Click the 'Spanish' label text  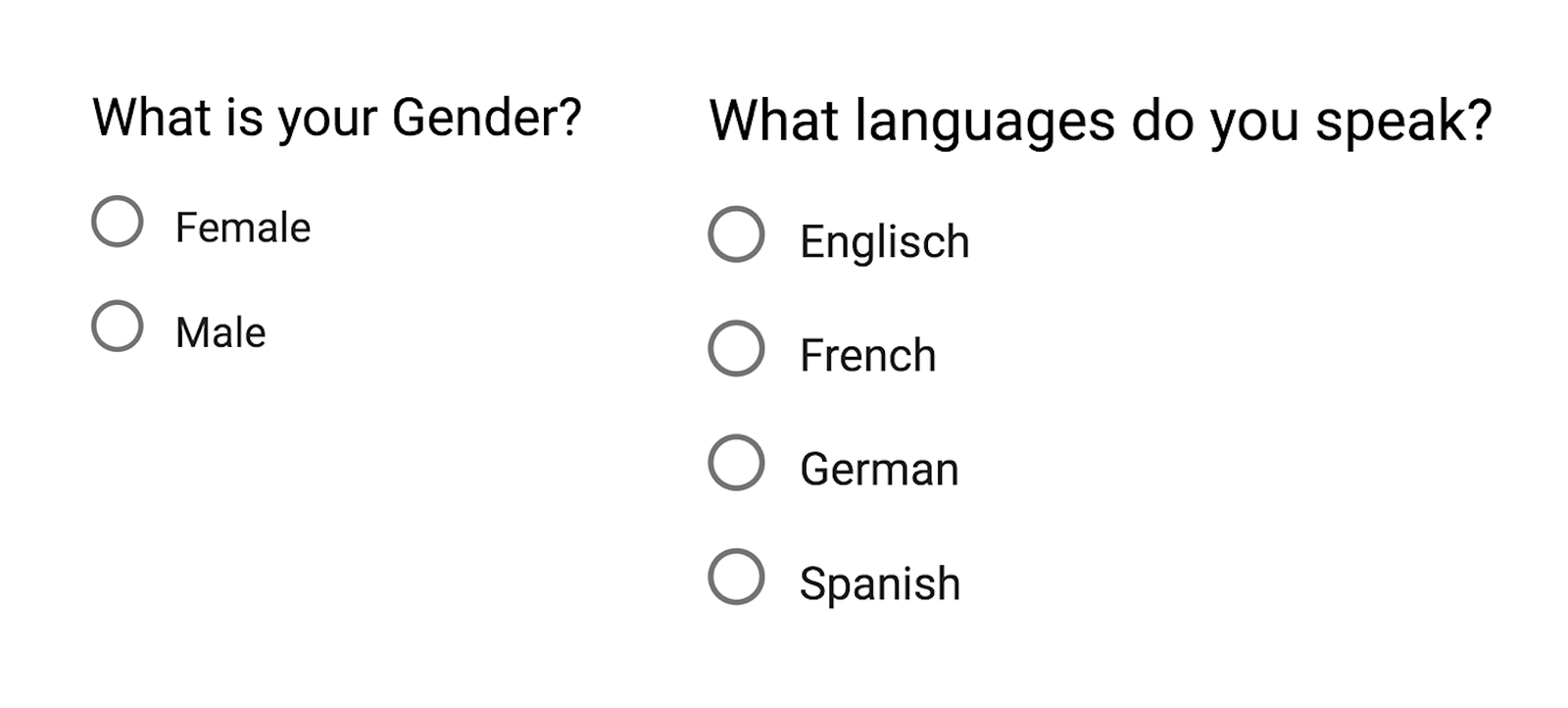(879, 583)
